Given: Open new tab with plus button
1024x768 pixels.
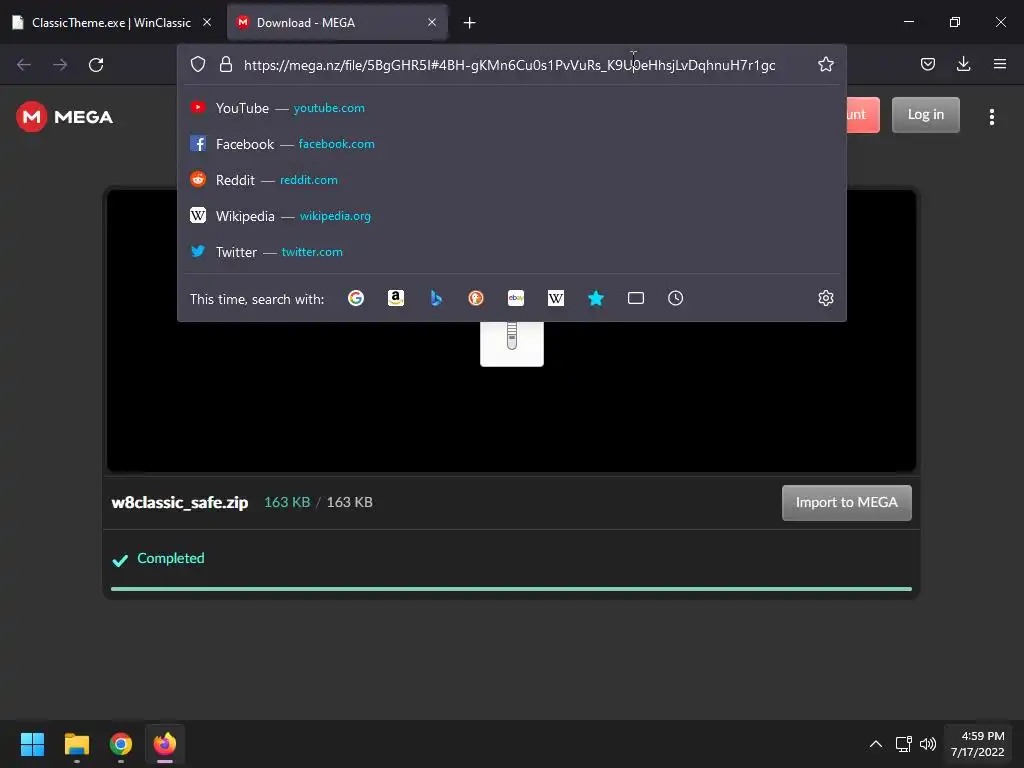Looking at the screenshot, I should click(470, 23).
